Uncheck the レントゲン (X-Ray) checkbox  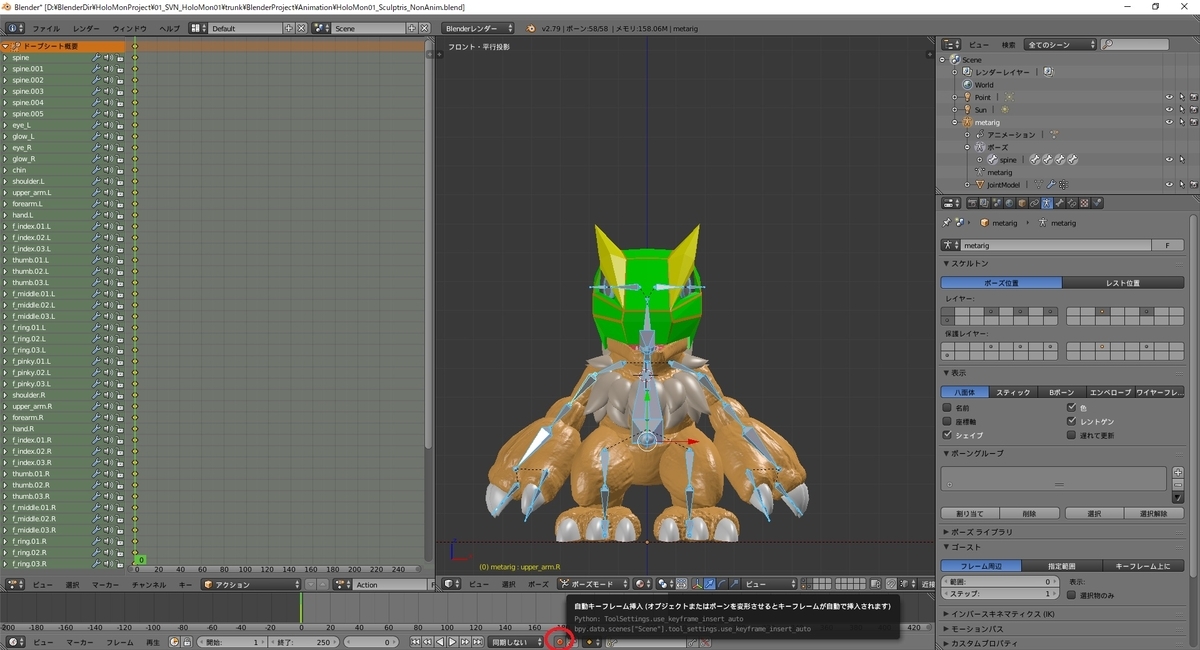click(1072, 422)
